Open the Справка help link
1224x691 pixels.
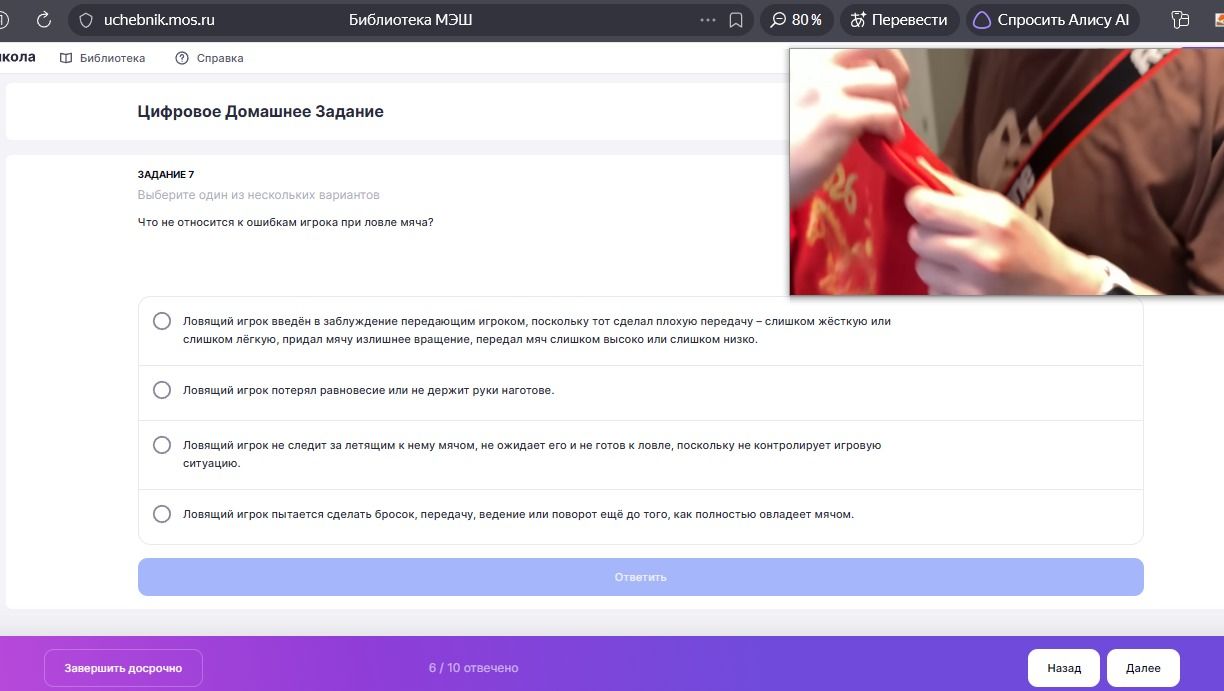[209, 58]
